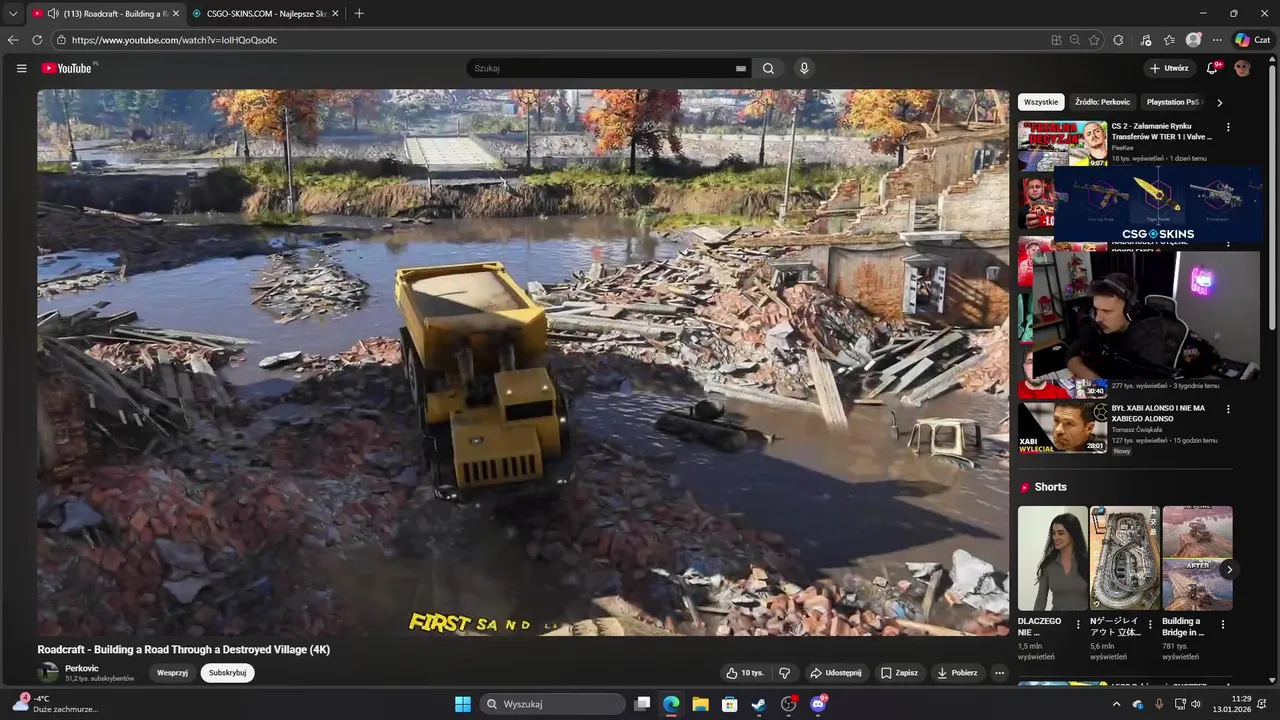Open Discord from the taskbar
1280x720 pixels.
(x=818, y=704)
